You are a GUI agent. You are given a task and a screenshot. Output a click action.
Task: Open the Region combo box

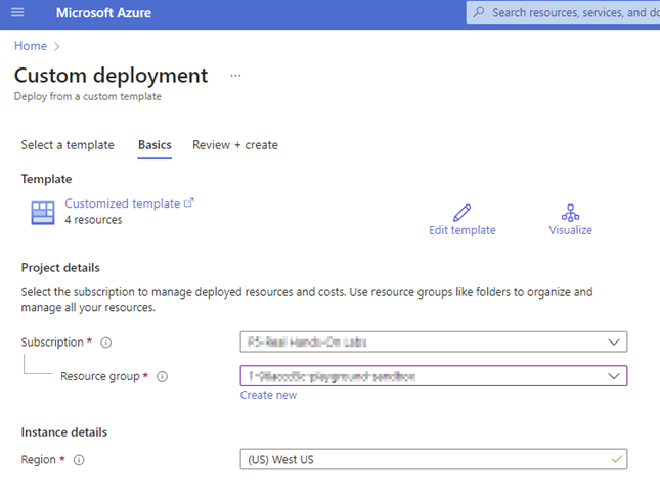click(x=433, y=459)
